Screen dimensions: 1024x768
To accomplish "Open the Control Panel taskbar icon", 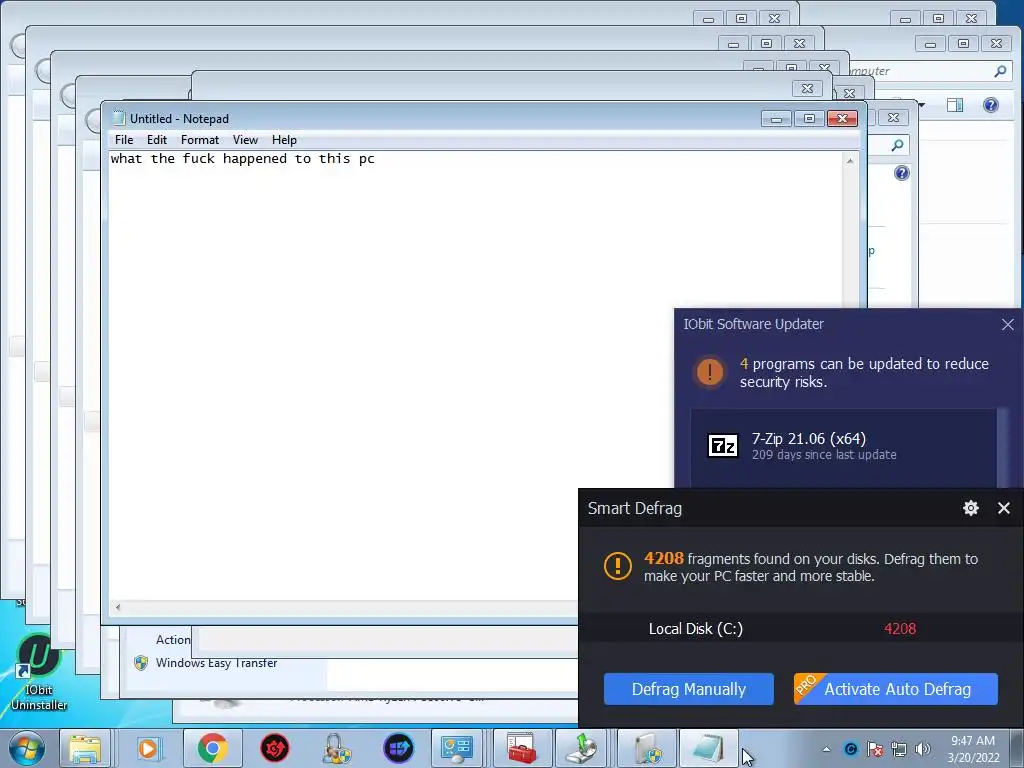I will pos(456,748).
